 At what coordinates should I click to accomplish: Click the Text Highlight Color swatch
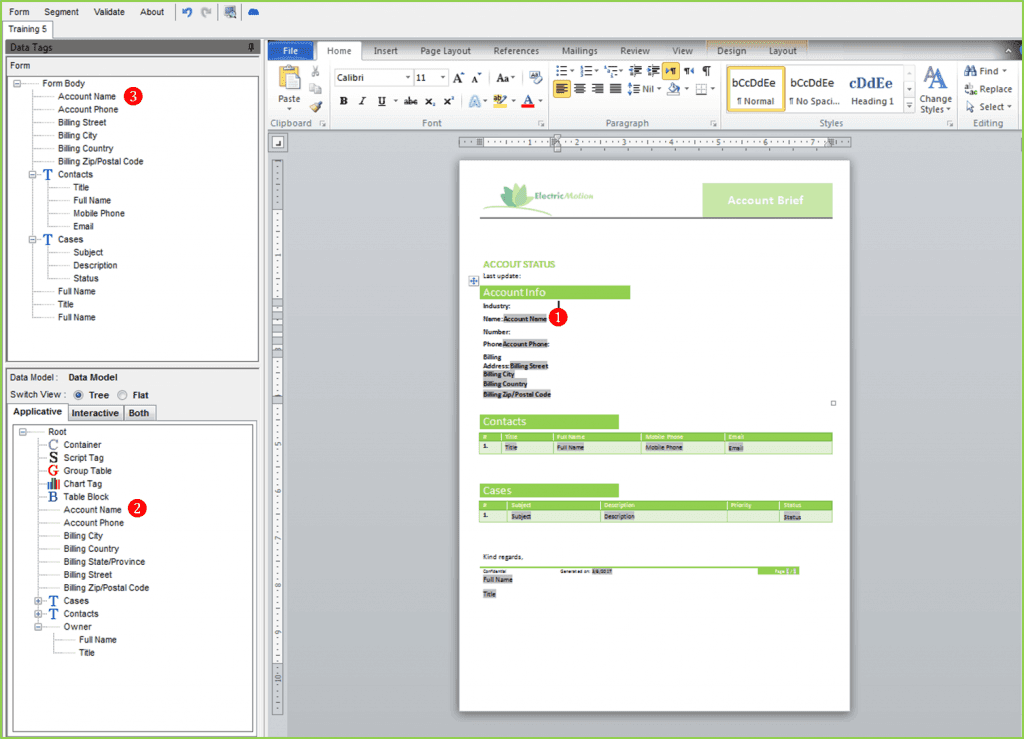tap(500, 101)
